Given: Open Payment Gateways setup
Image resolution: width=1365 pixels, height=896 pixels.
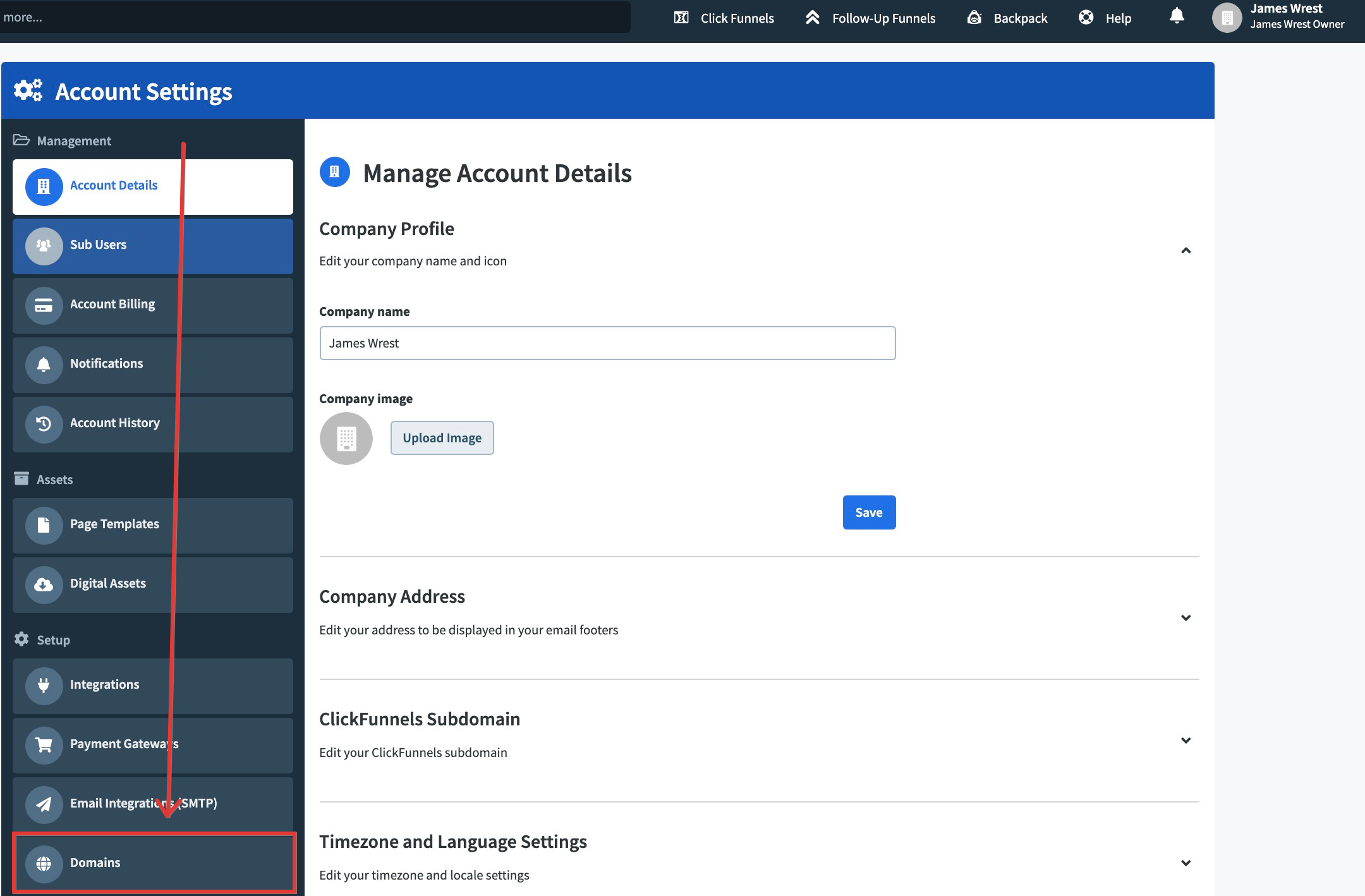Looking at the screenshot, I should coord(153,745).
